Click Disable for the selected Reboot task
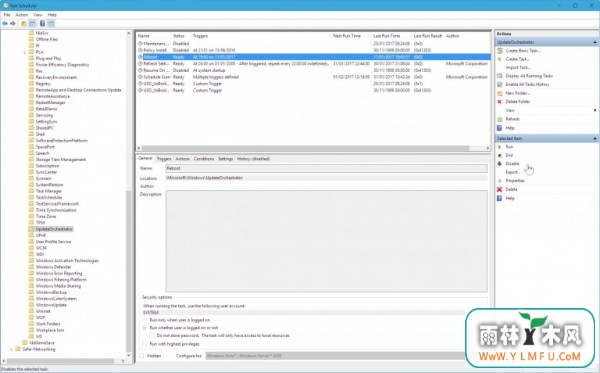The image size is (600, 373). 512,164
